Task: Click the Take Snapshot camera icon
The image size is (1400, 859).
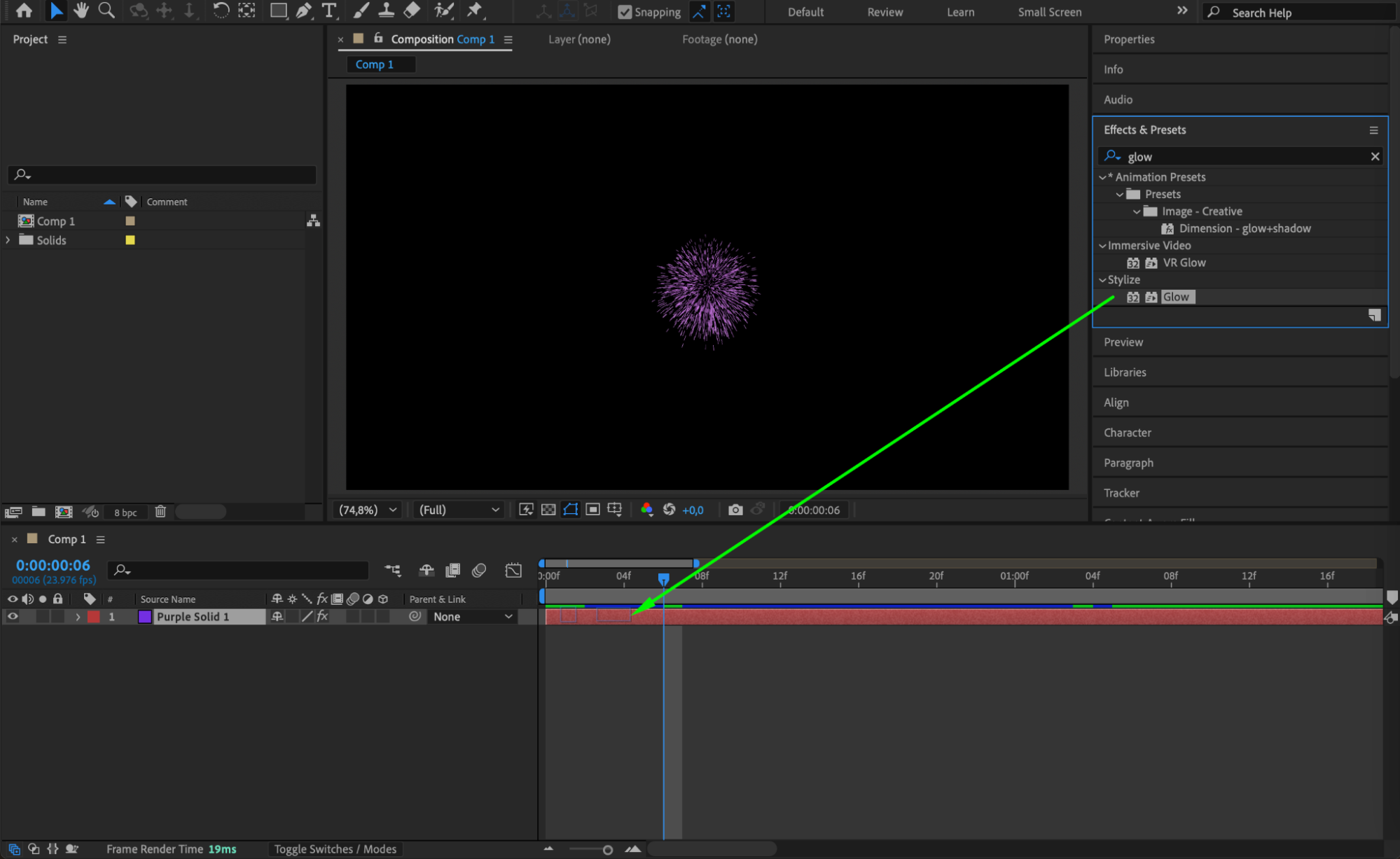Action: point(735,510)
